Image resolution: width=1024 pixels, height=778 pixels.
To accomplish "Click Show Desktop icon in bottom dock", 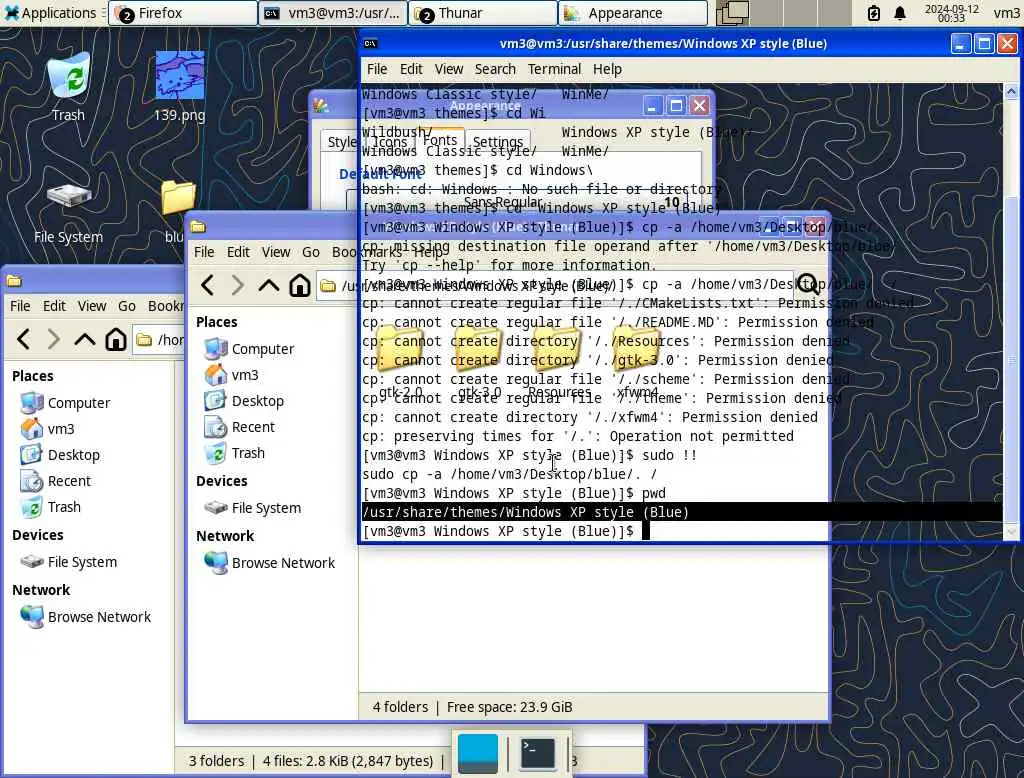I will pos(478,753).
